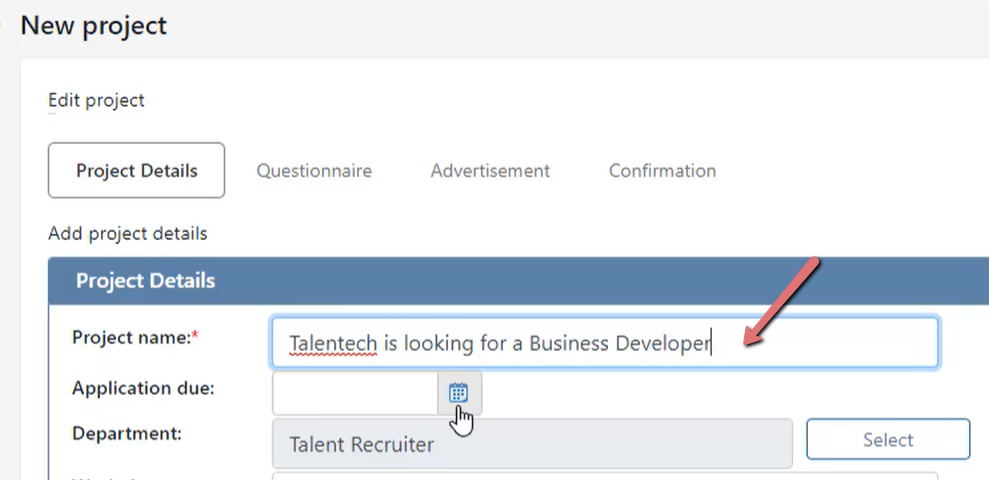Click the Project name label
989x480 pixels.
pyautogui.click(x=131, y=337)
